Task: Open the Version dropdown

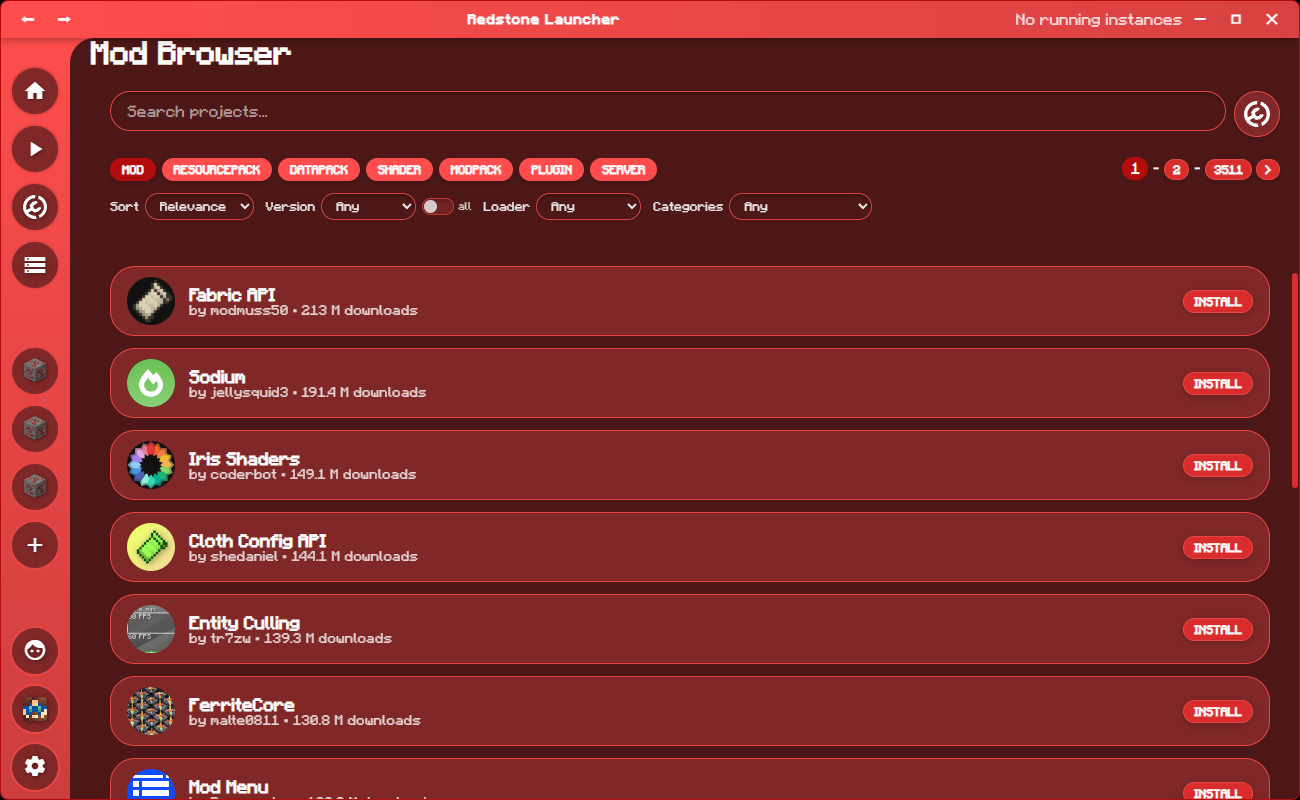Action: pos(368,207)
